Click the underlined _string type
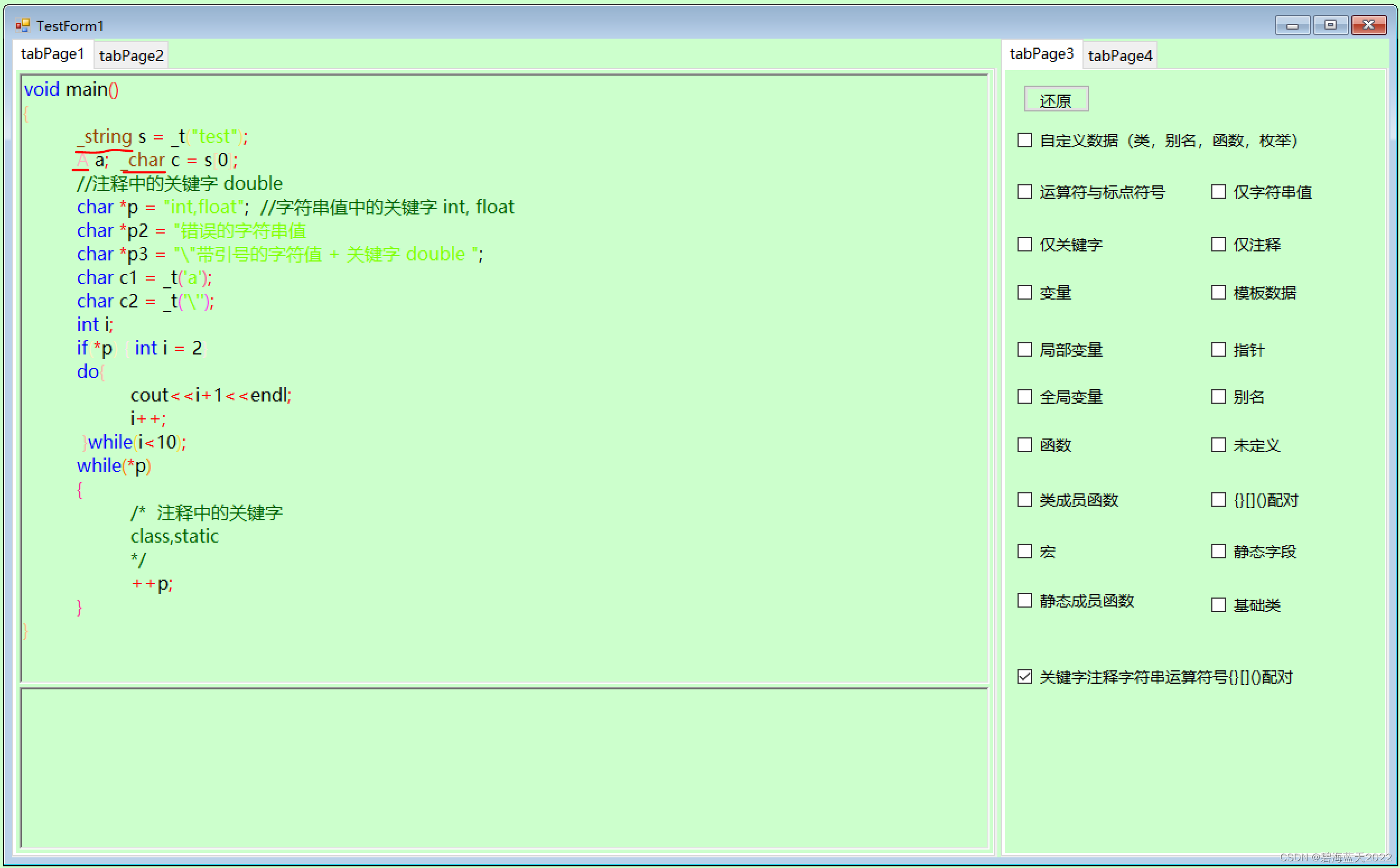This screenshot has height=868, width=1400. click(105, 137)
